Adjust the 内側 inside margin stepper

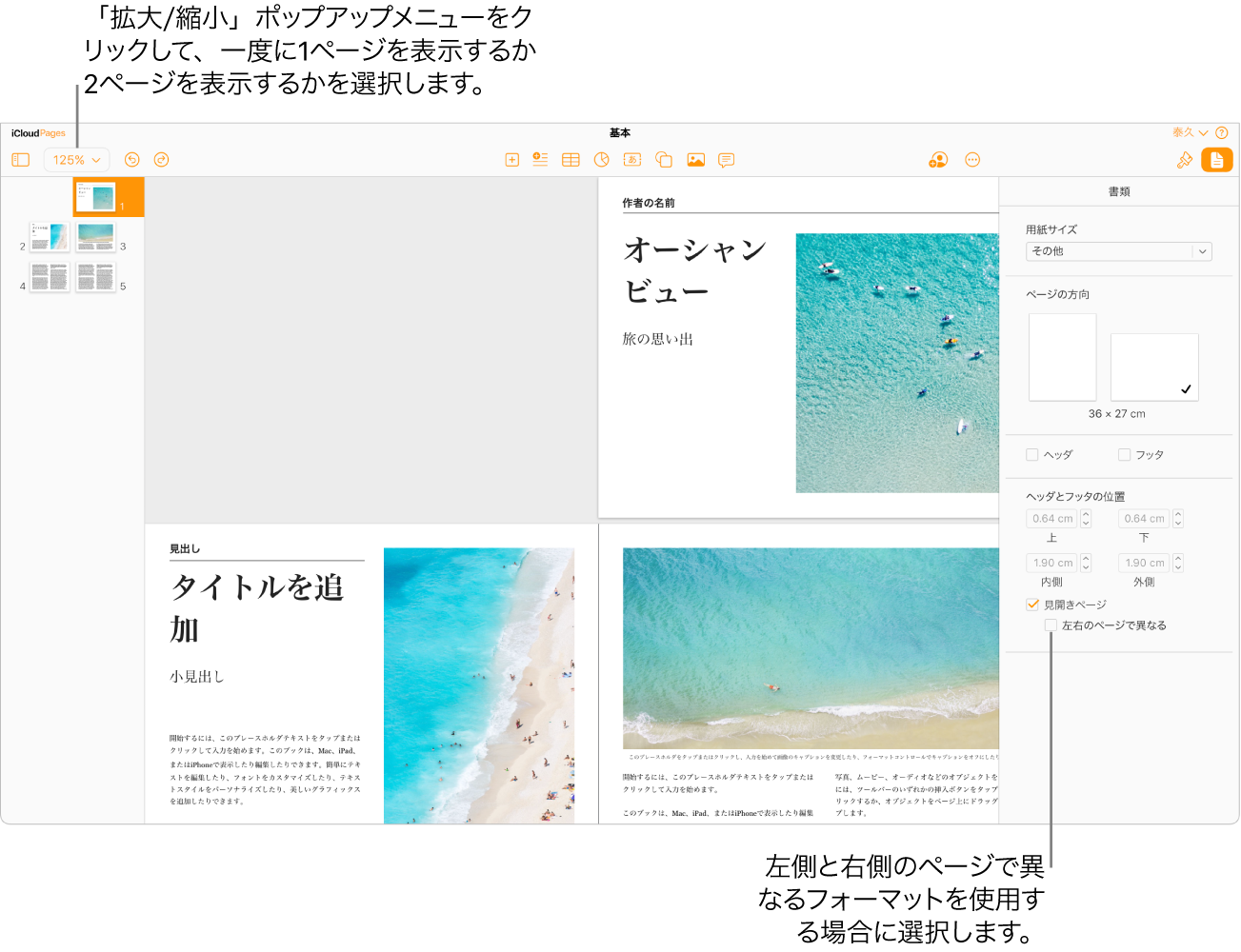(x=1086, y=563)
